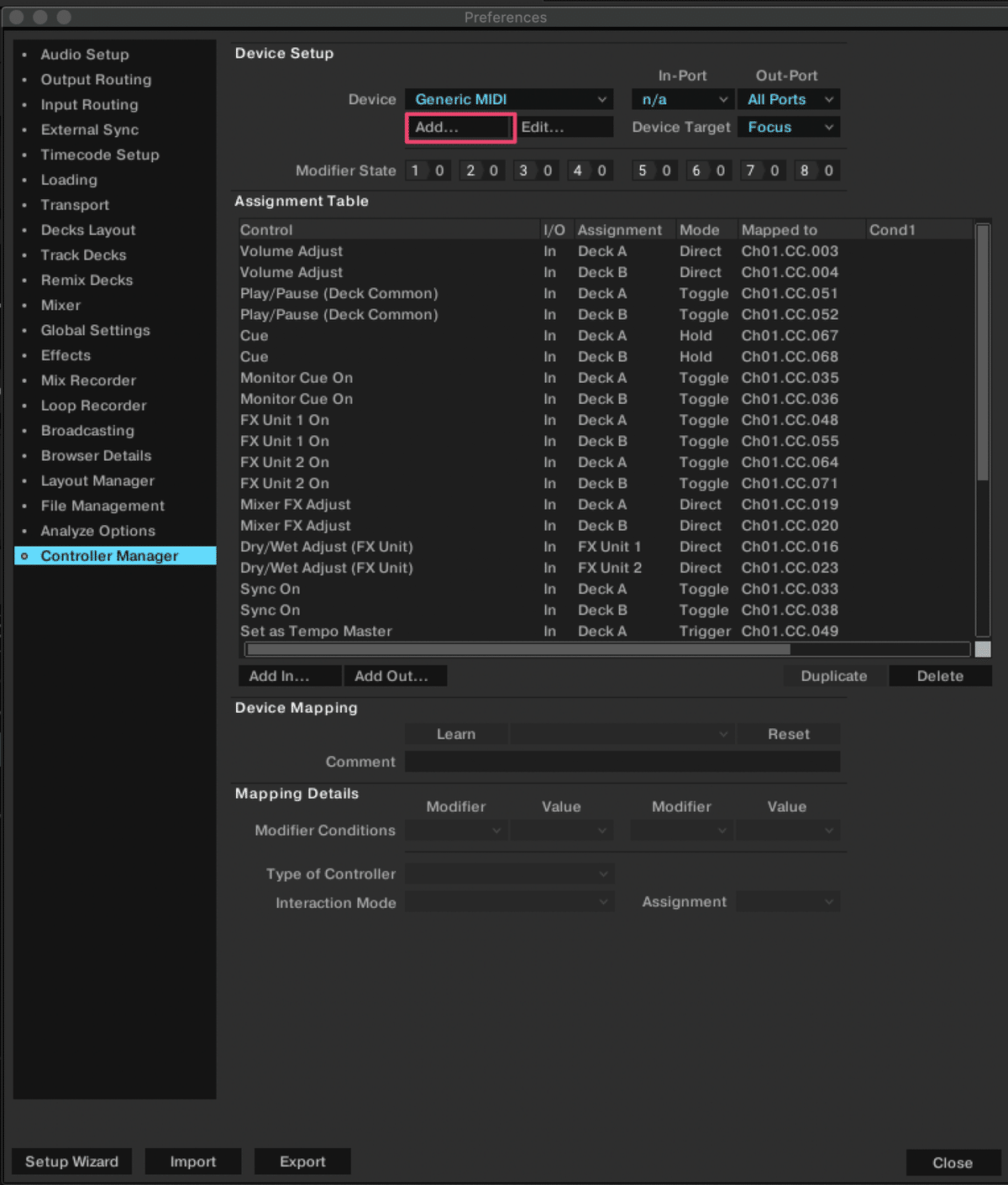Expand the Type of Controller dropdown

point(509,873)
